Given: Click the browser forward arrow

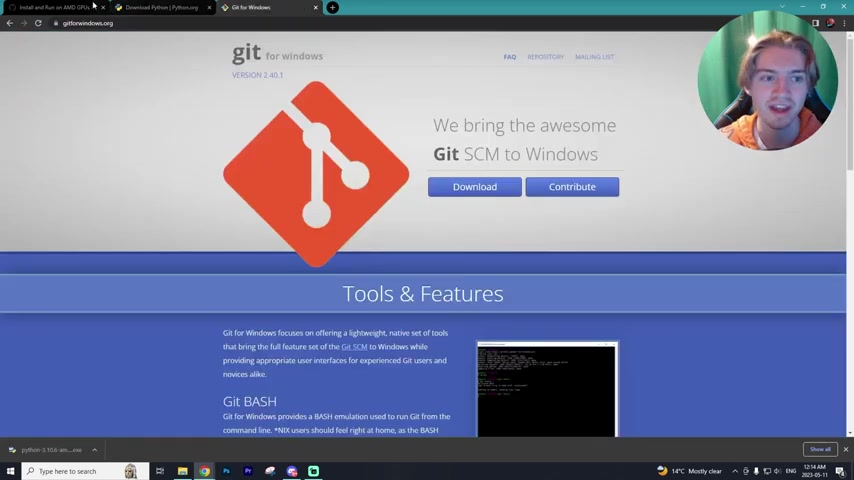Looking at the screenshot, I should coord(24,23).
